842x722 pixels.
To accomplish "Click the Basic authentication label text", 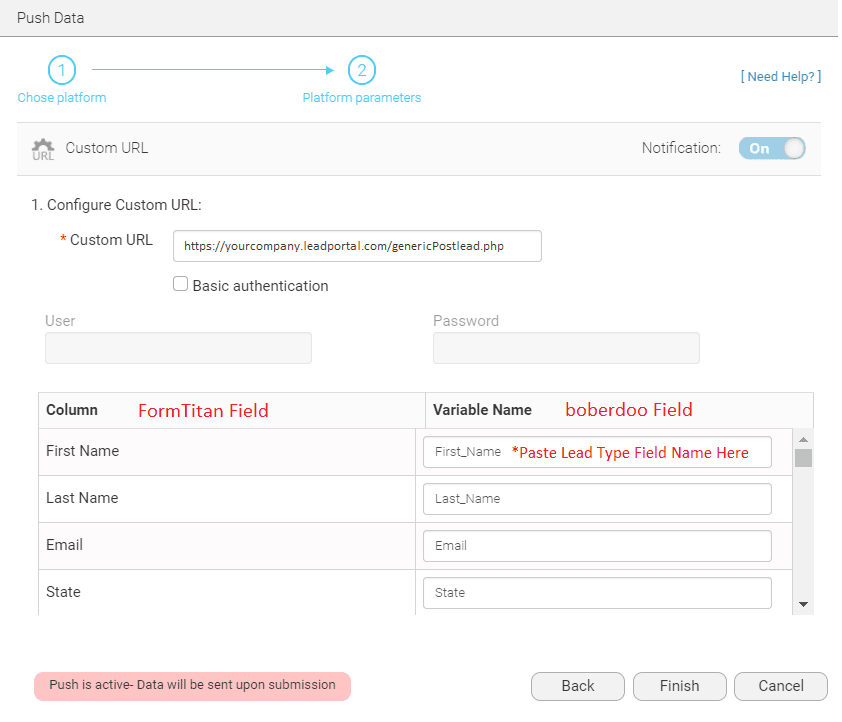I will [x=260, y=286].
